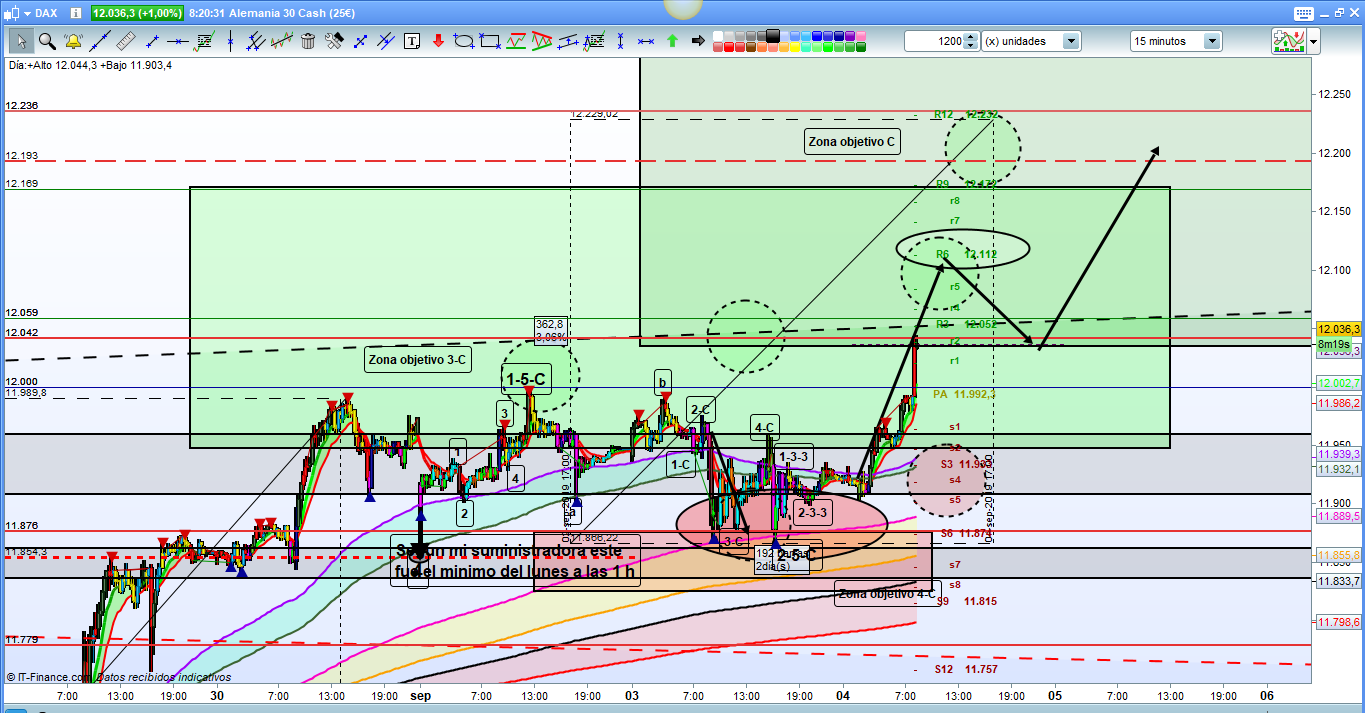Open the alarm bell alerts tool

(x=73, y=41)
